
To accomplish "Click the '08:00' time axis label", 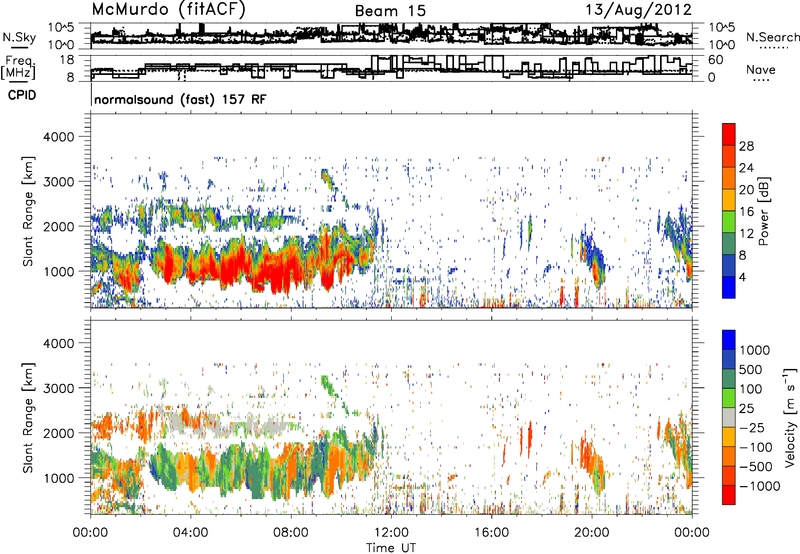I will 291,533.
